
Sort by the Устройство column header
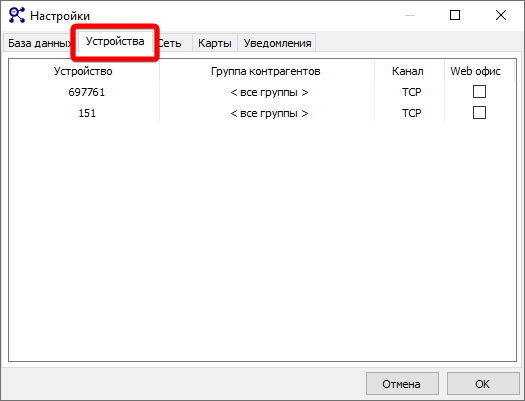point(84,71)
